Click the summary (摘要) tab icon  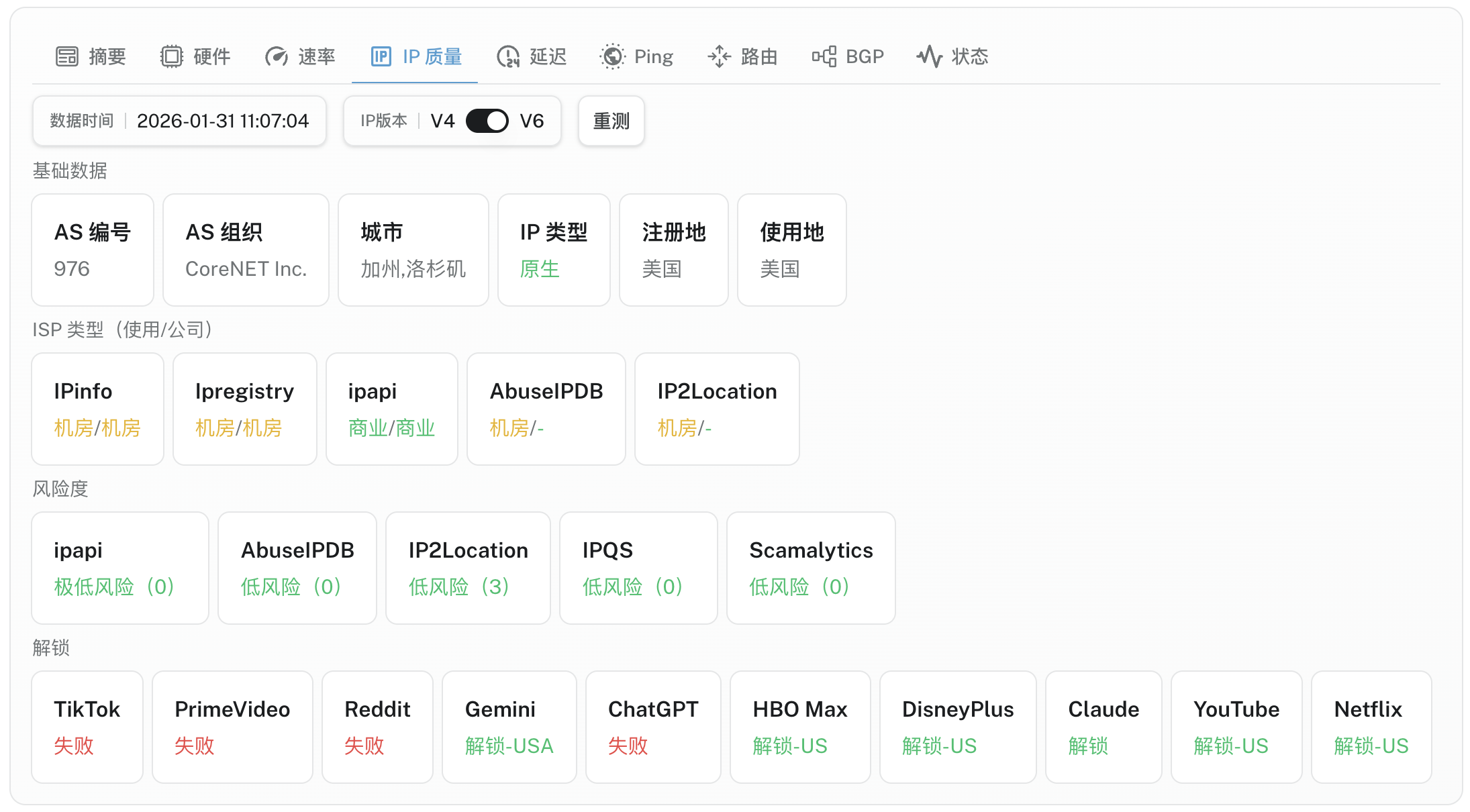click(x=67, y=56)
